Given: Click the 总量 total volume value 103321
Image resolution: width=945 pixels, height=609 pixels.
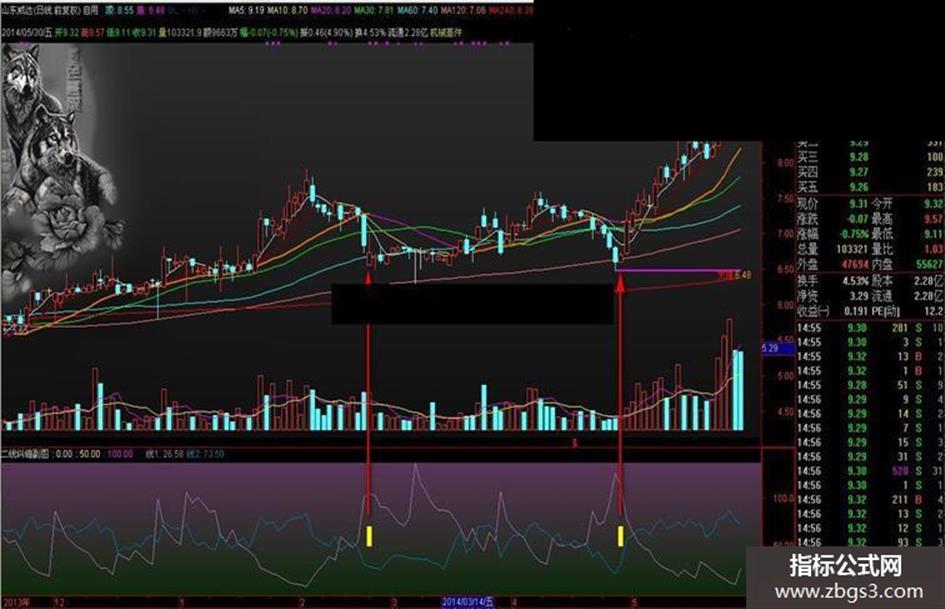Looking at the screenshot, I should pos(852,249).
